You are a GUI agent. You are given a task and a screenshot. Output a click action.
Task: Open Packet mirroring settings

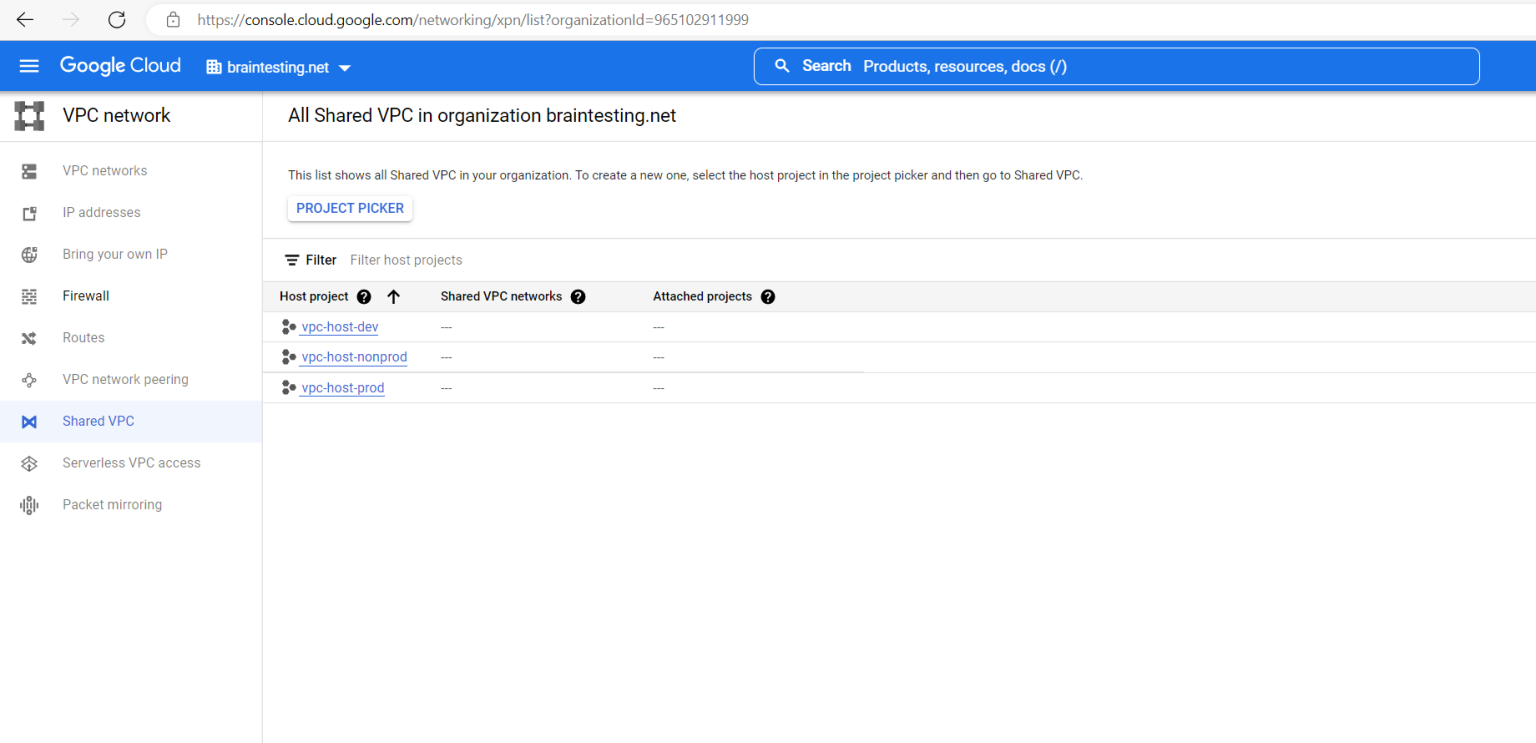(111, 504)
